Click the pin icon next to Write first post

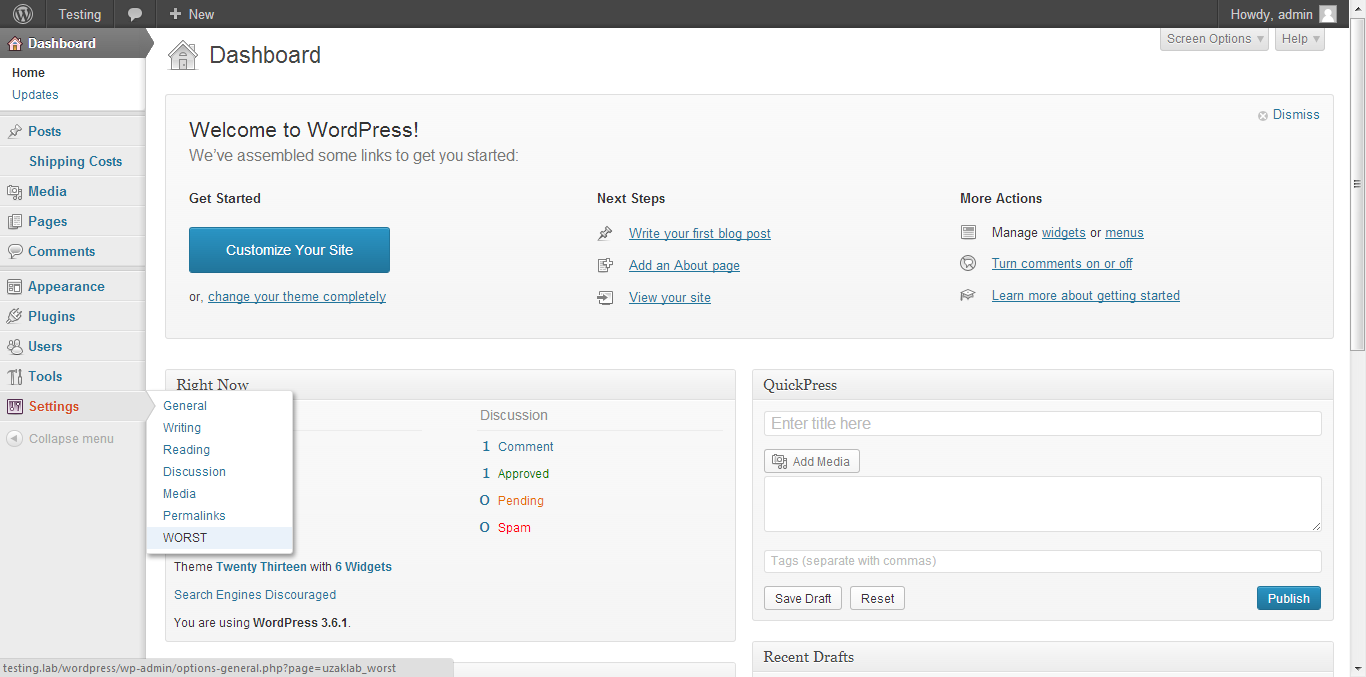pos(605,233)
